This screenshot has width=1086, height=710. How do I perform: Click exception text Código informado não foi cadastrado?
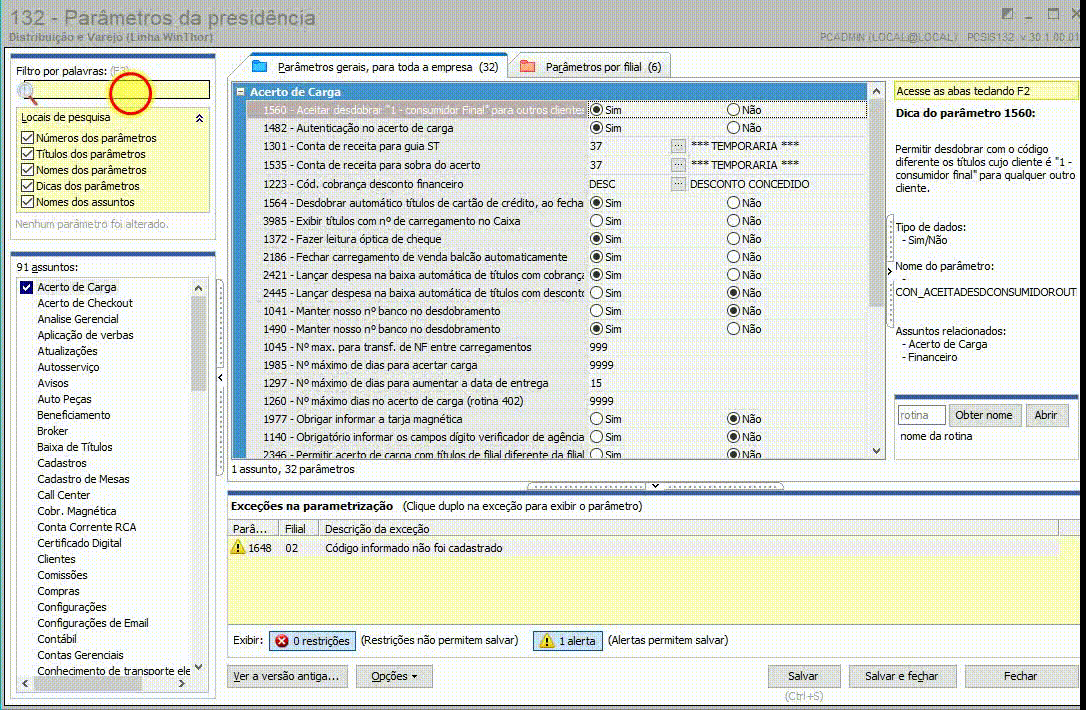413,547
